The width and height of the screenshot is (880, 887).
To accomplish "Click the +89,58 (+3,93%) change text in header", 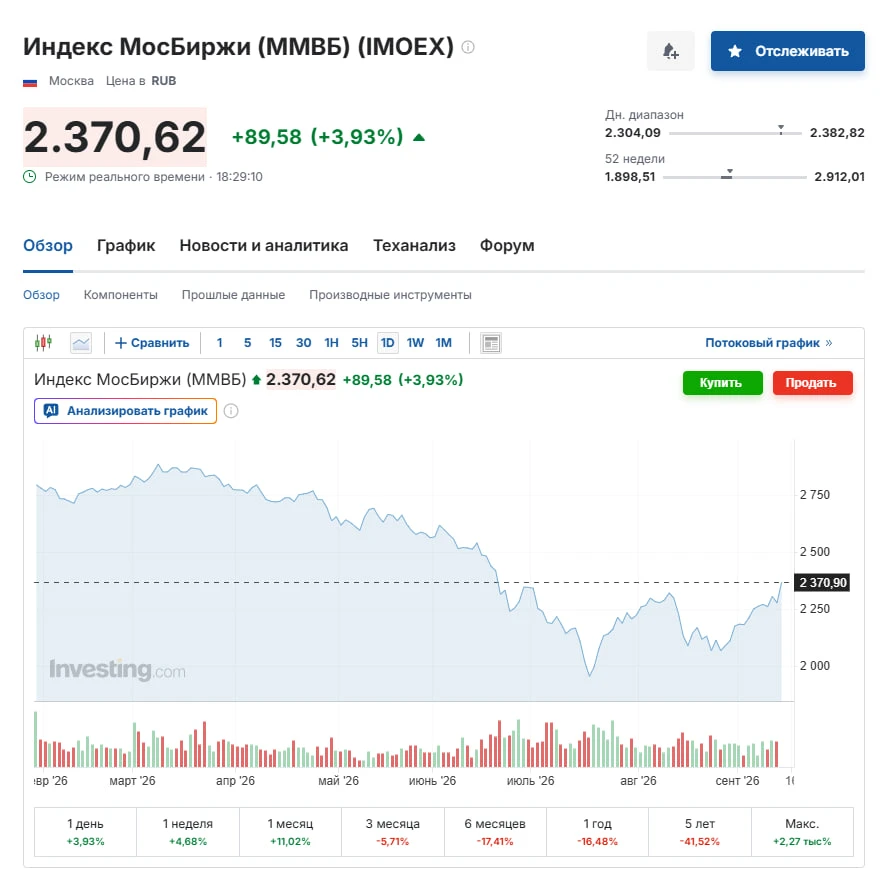I will tap(317, 137).
